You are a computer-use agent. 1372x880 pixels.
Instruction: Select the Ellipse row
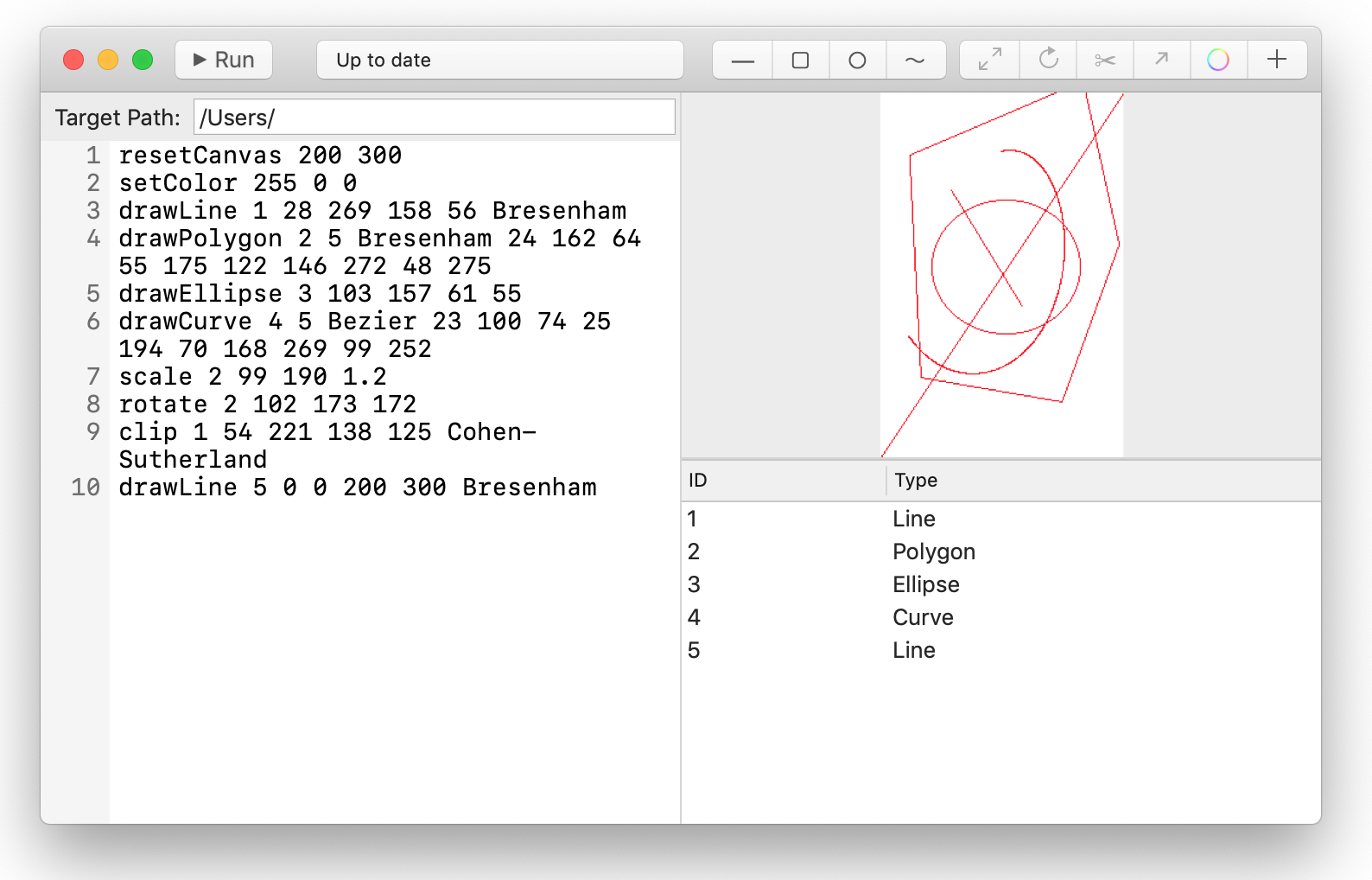(1001, 584)
